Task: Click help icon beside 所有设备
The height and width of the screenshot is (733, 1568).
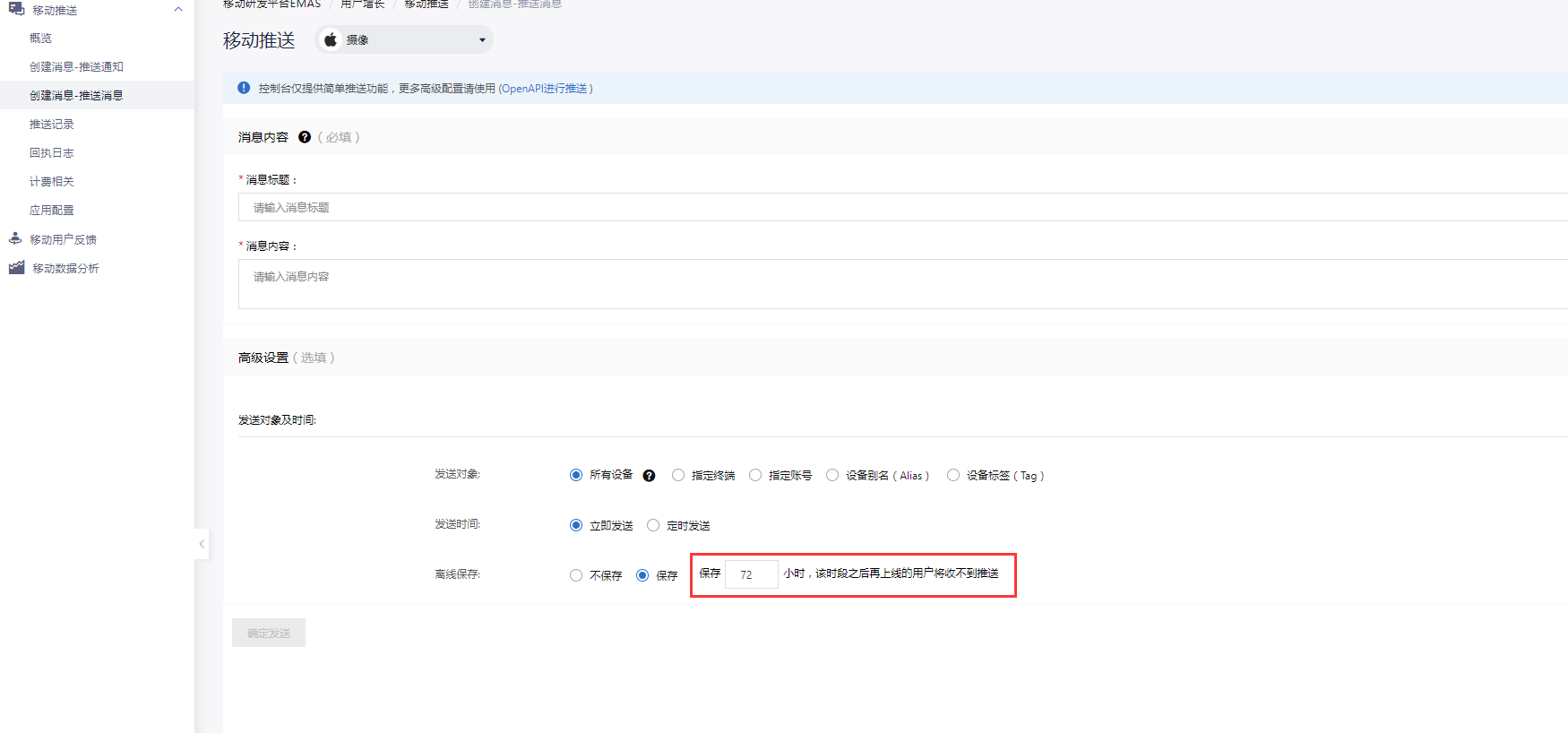Action: pyautogui.click(x=649, y=476)
